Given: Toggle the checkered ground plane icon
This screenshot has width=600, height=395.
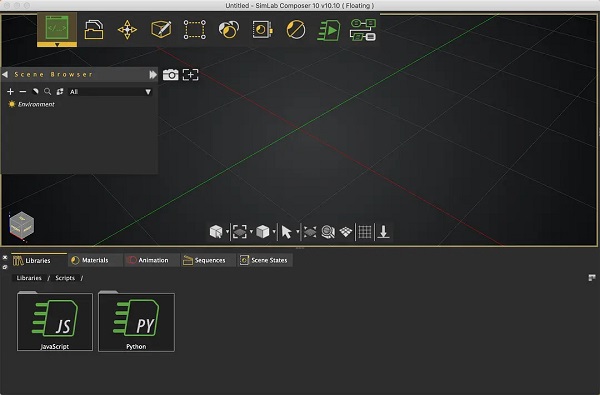Looking at the screenshot, I should [x=346, y=232].
